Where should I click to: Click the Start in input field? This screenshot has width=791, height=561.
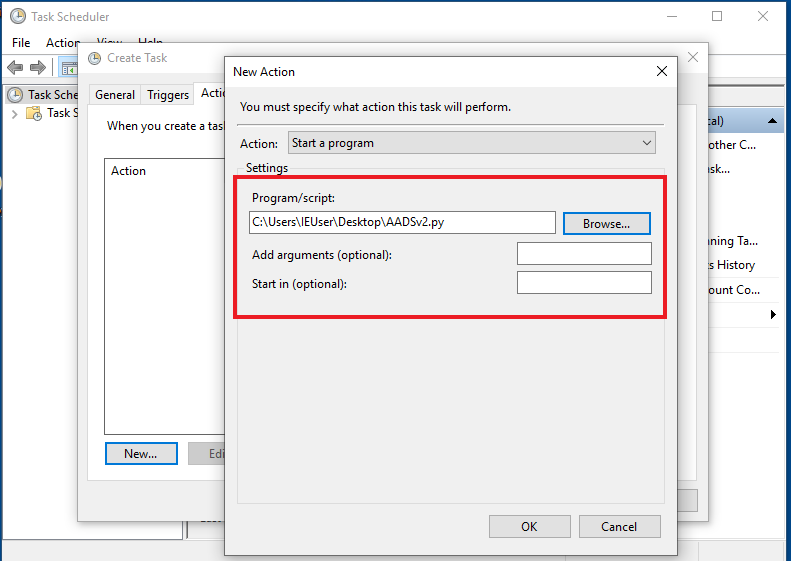click(x=584, y=283)
